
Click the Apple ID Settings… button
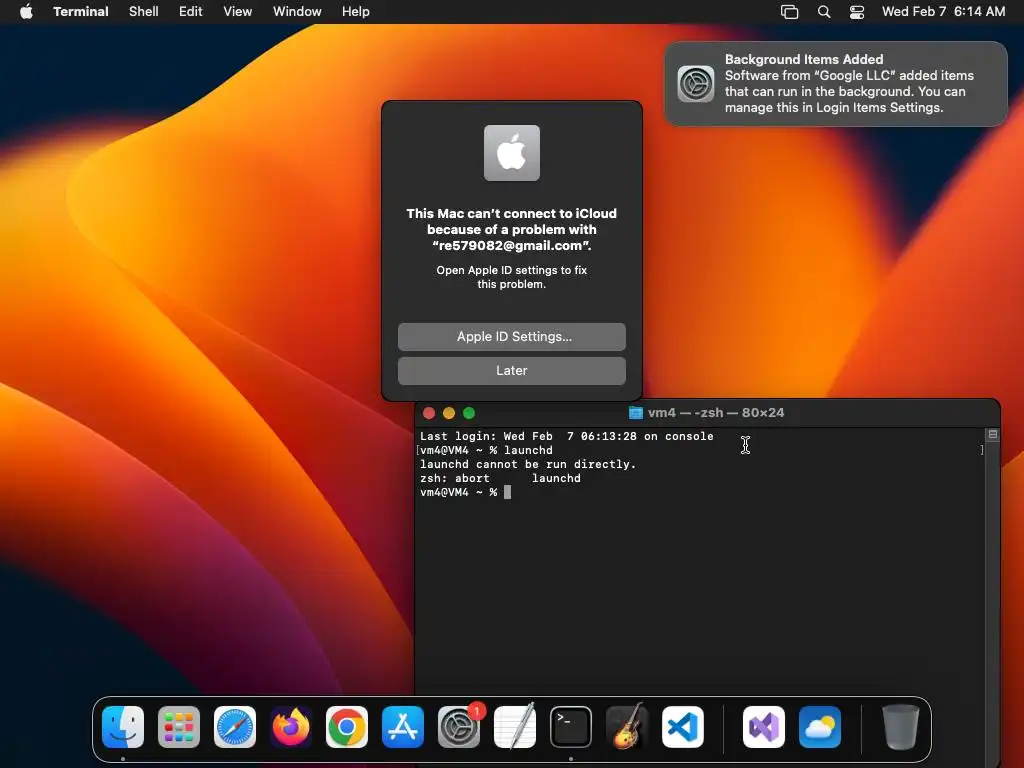pos(512,337)
